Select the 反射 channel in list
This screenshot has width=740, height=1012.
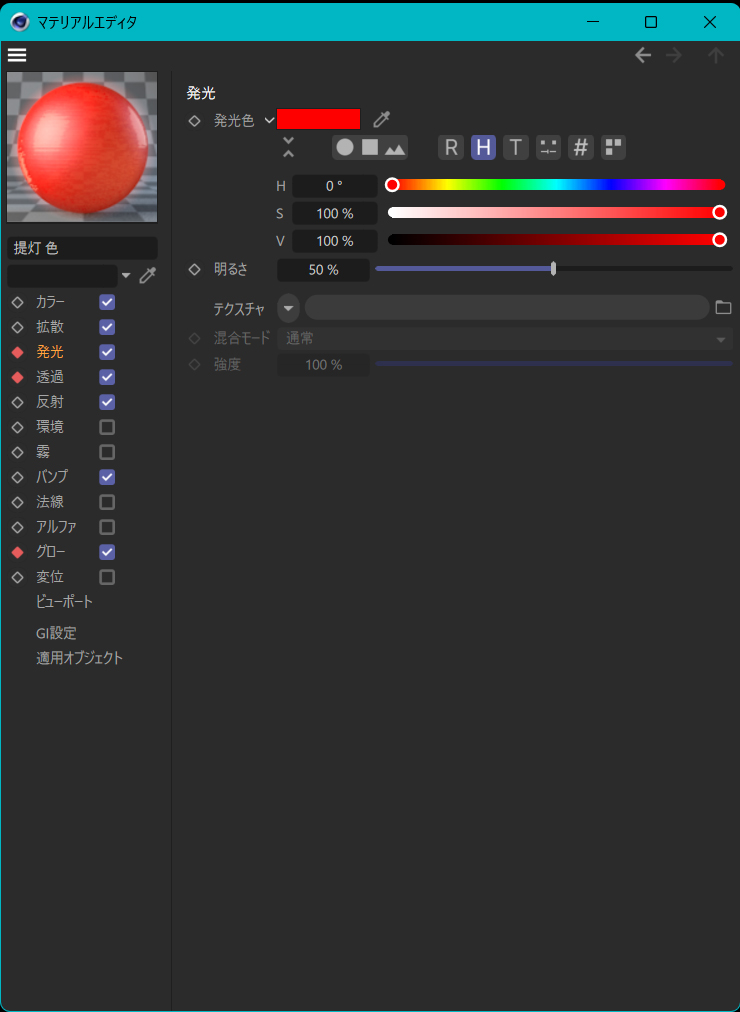click(x=50, y=402)
